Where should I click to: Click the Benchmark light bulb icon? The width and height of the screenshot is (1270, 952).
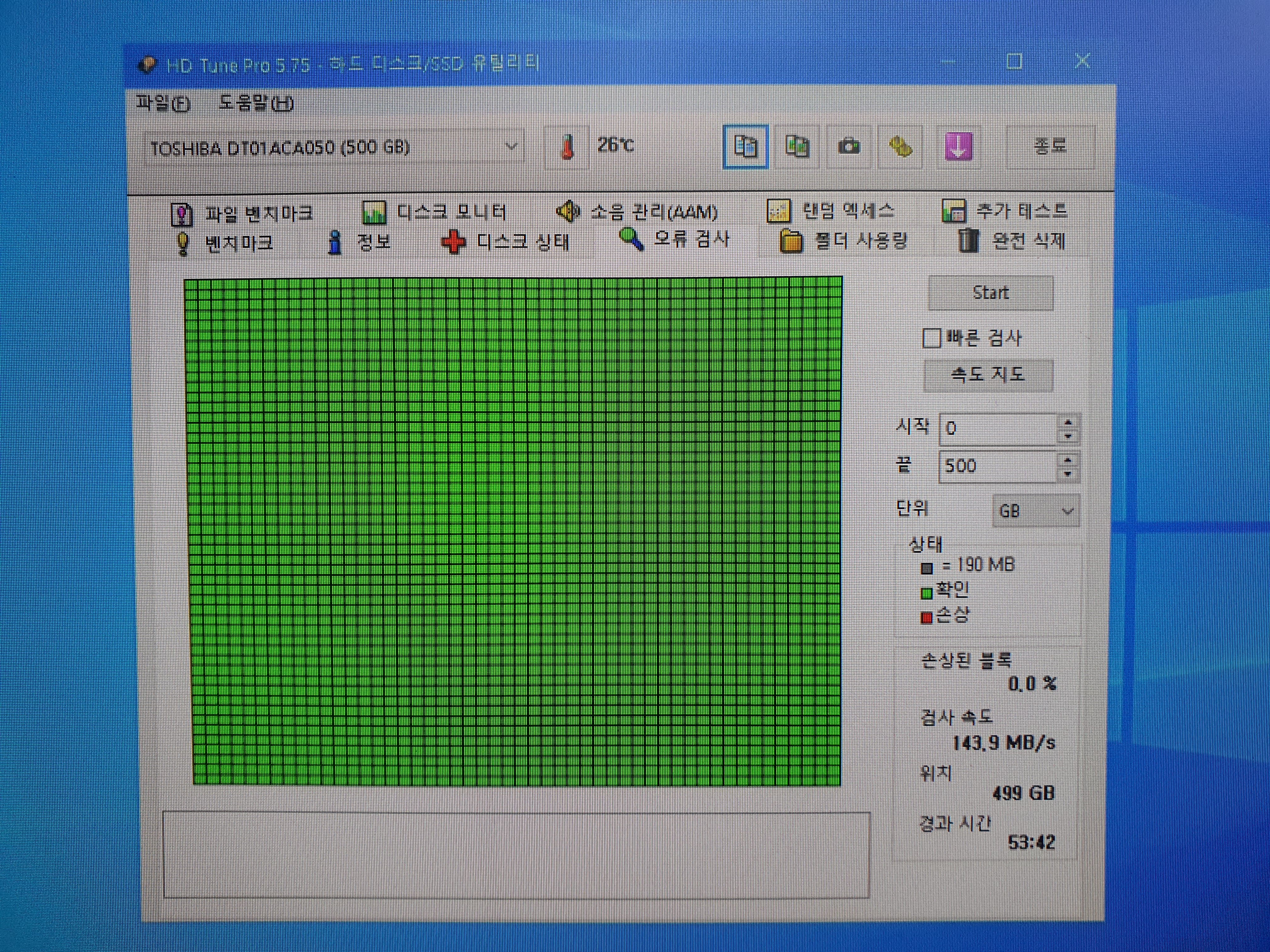click(x=183, y=243)
